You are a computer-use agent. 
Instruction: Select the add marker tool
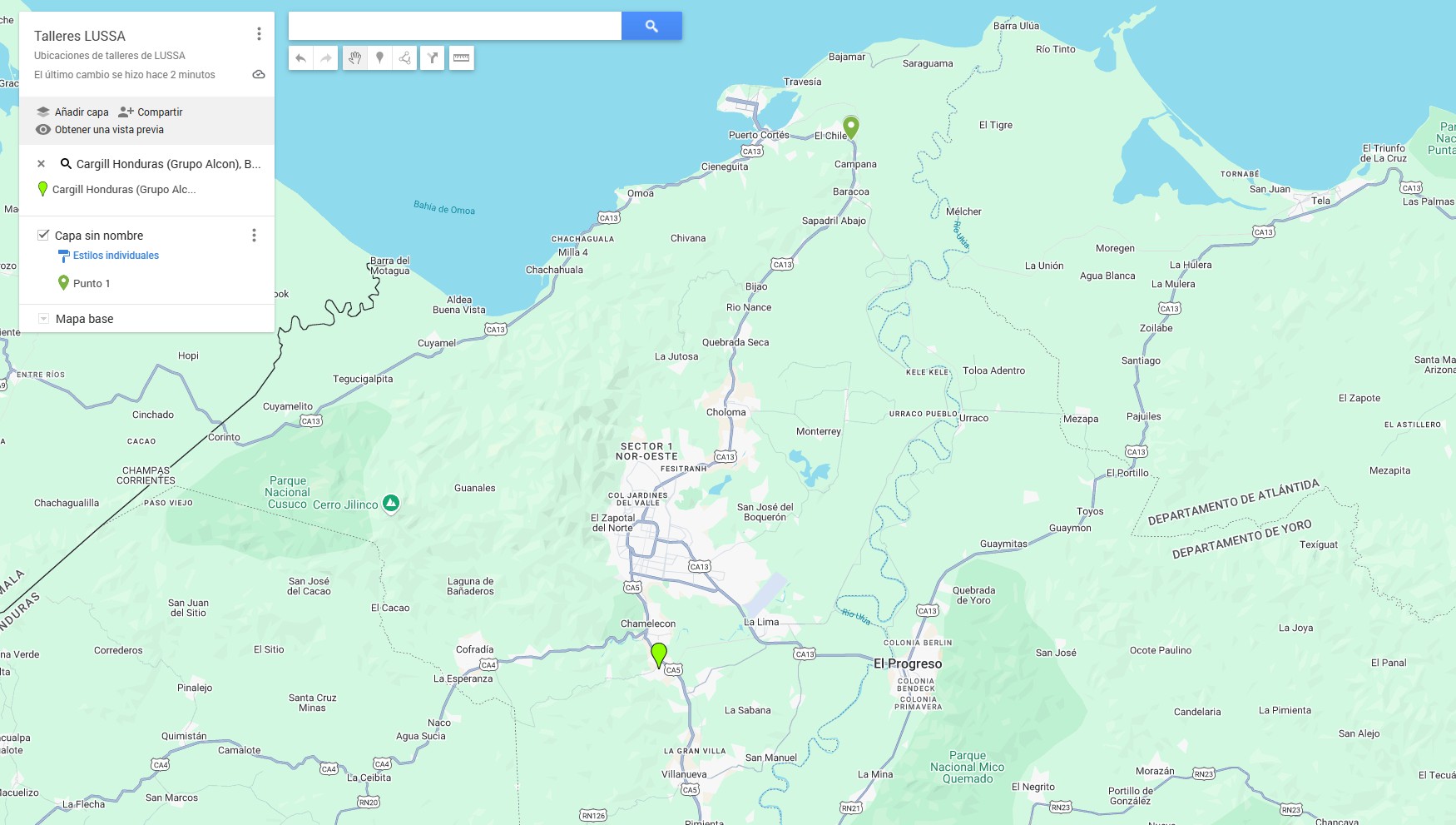tap(379, 58)
